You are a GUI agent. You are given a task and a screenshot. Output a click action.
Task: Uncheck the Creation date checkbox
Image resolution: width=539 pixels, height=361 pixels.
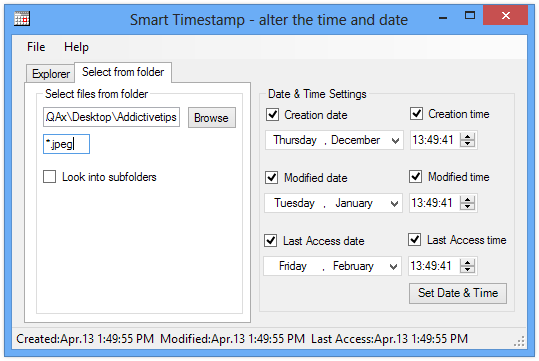tap(273, 114)
